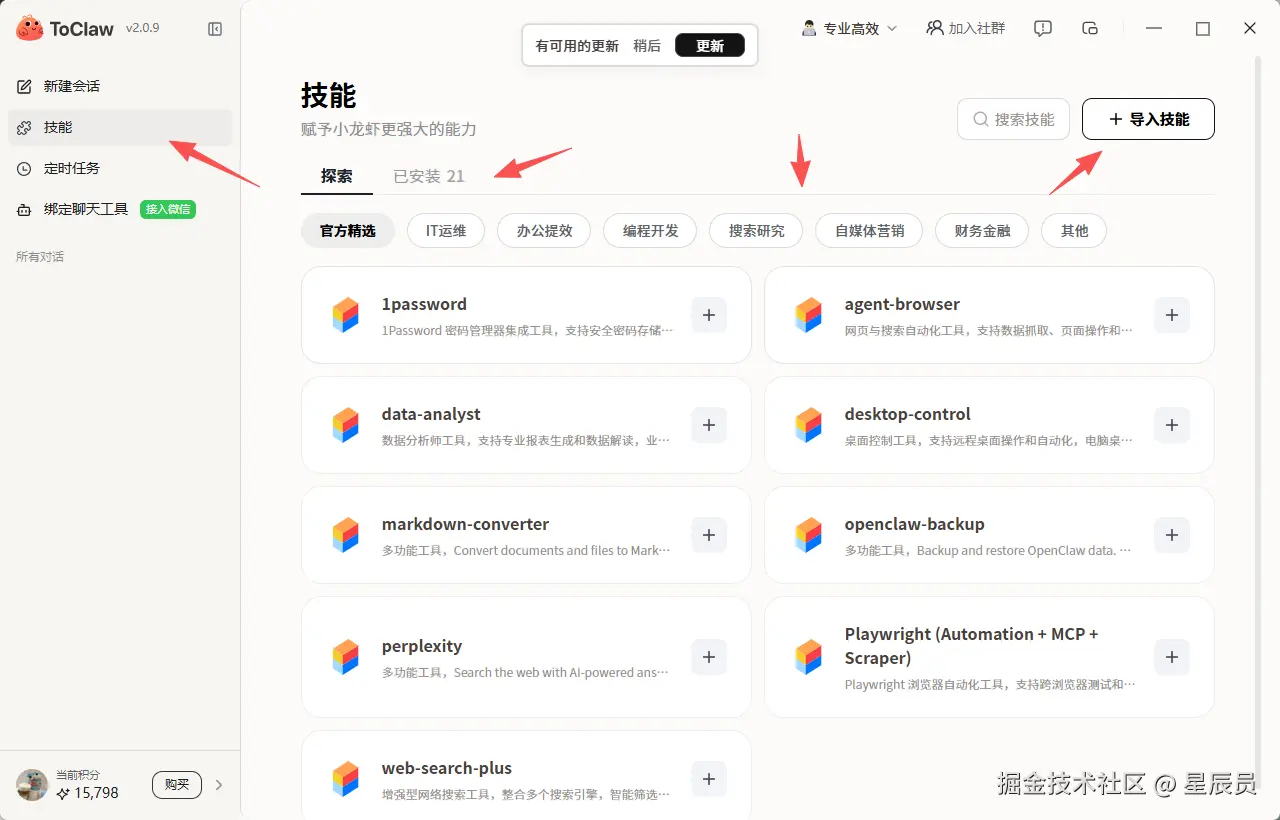Click the ToClaw logo icon
The width and height of the screenshot is (1280, 820).
tap(29, 28)
